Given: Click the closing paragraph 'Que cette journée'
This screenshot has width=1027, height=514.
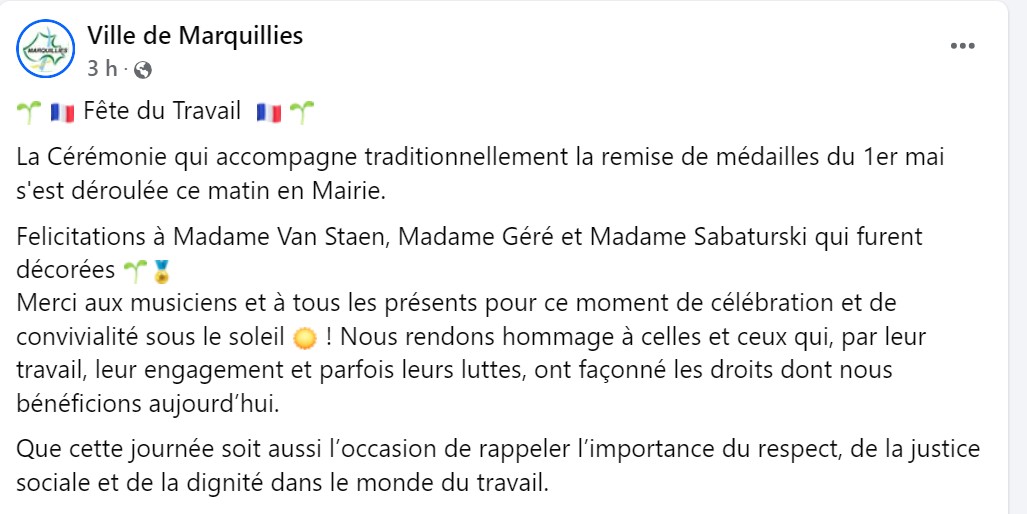Looking at the screenshot, I should 498,467.
